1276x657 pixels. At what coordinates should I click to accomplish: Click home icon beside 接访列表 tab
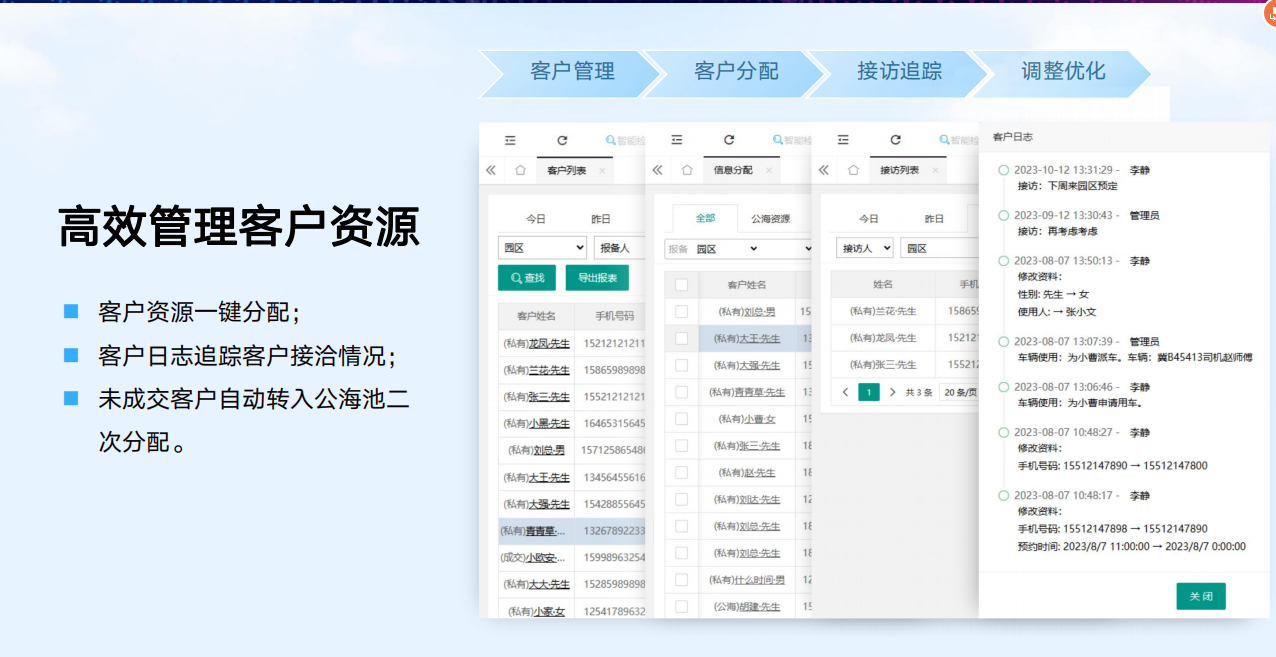[x=853, y=171]
